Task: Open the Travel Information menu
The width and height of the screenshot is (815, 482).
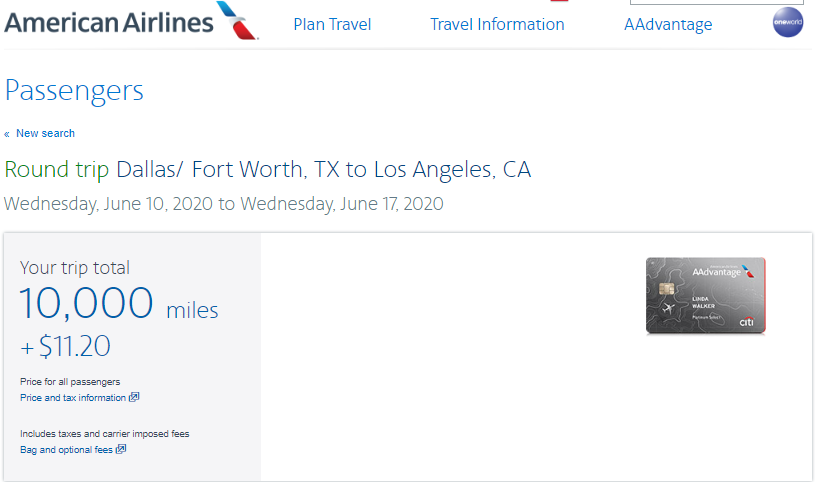Action: click(x=497, y=24)
